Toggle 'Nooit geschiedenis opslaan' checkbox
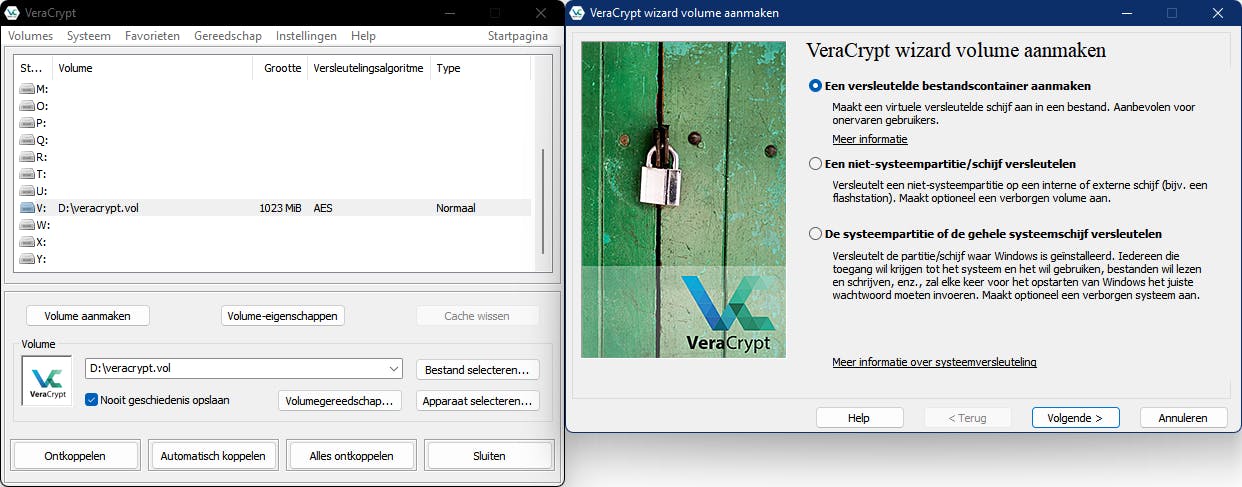 tap(91, 400)
